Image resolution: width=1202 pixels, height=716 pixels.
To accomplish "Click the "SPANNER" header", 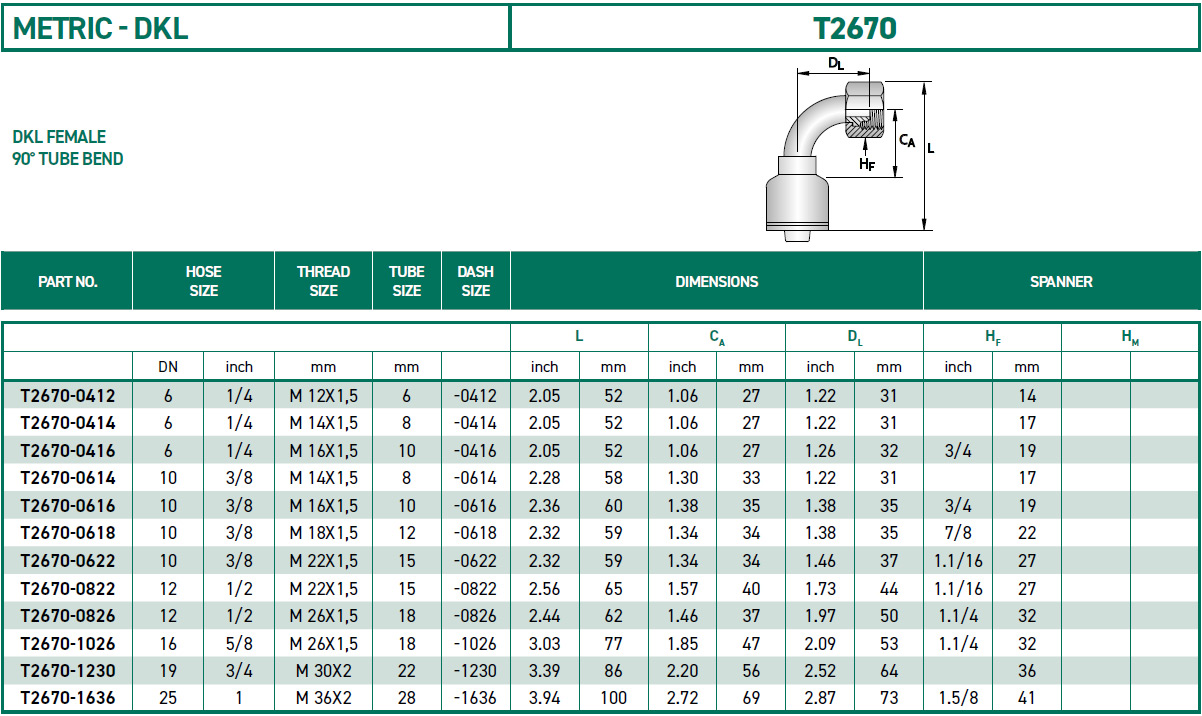I will pyautogui.click(x=1061, y=282).
